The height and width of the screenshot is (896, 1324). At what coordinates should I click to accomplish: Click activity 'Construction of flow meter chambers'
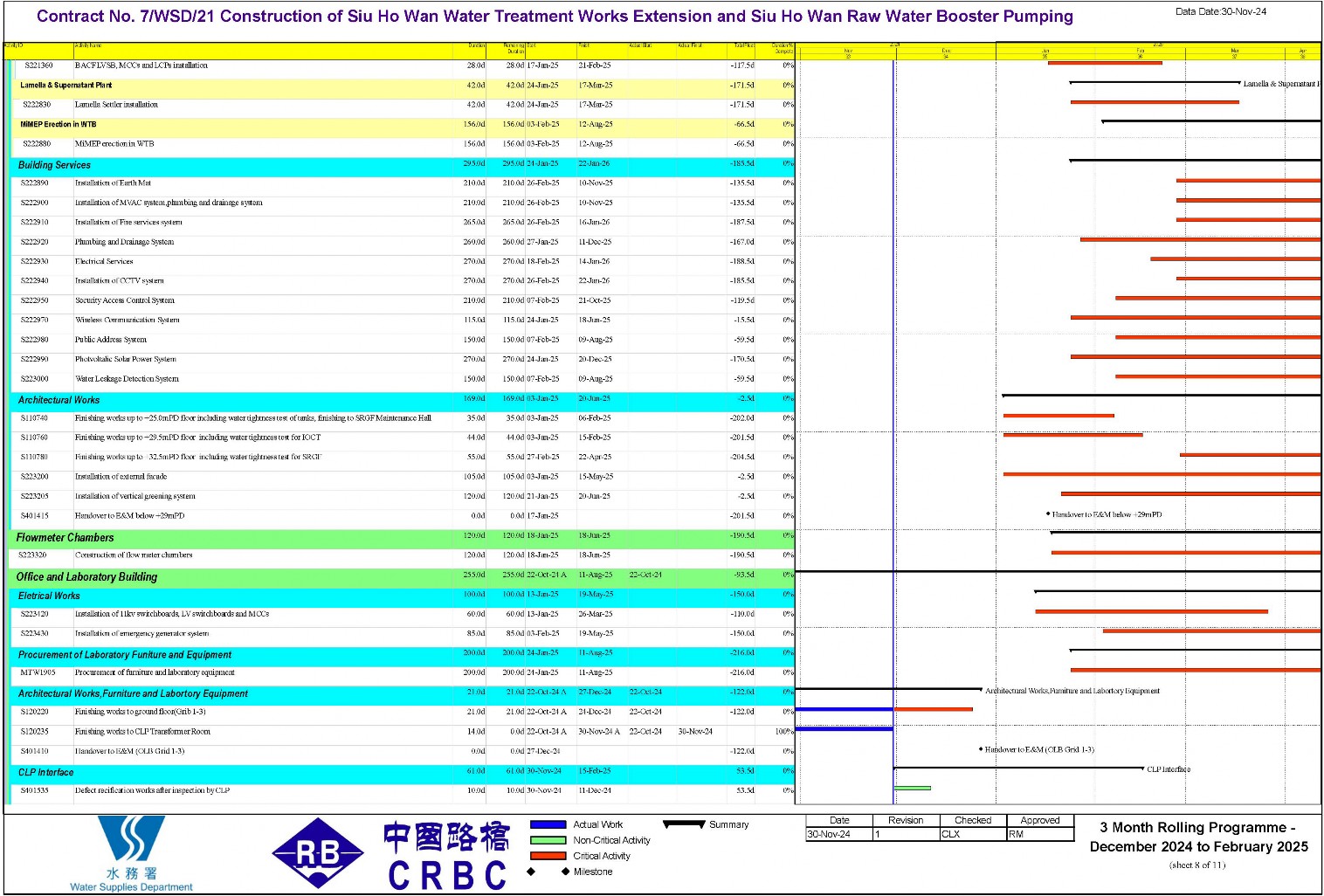coord(133,555)
